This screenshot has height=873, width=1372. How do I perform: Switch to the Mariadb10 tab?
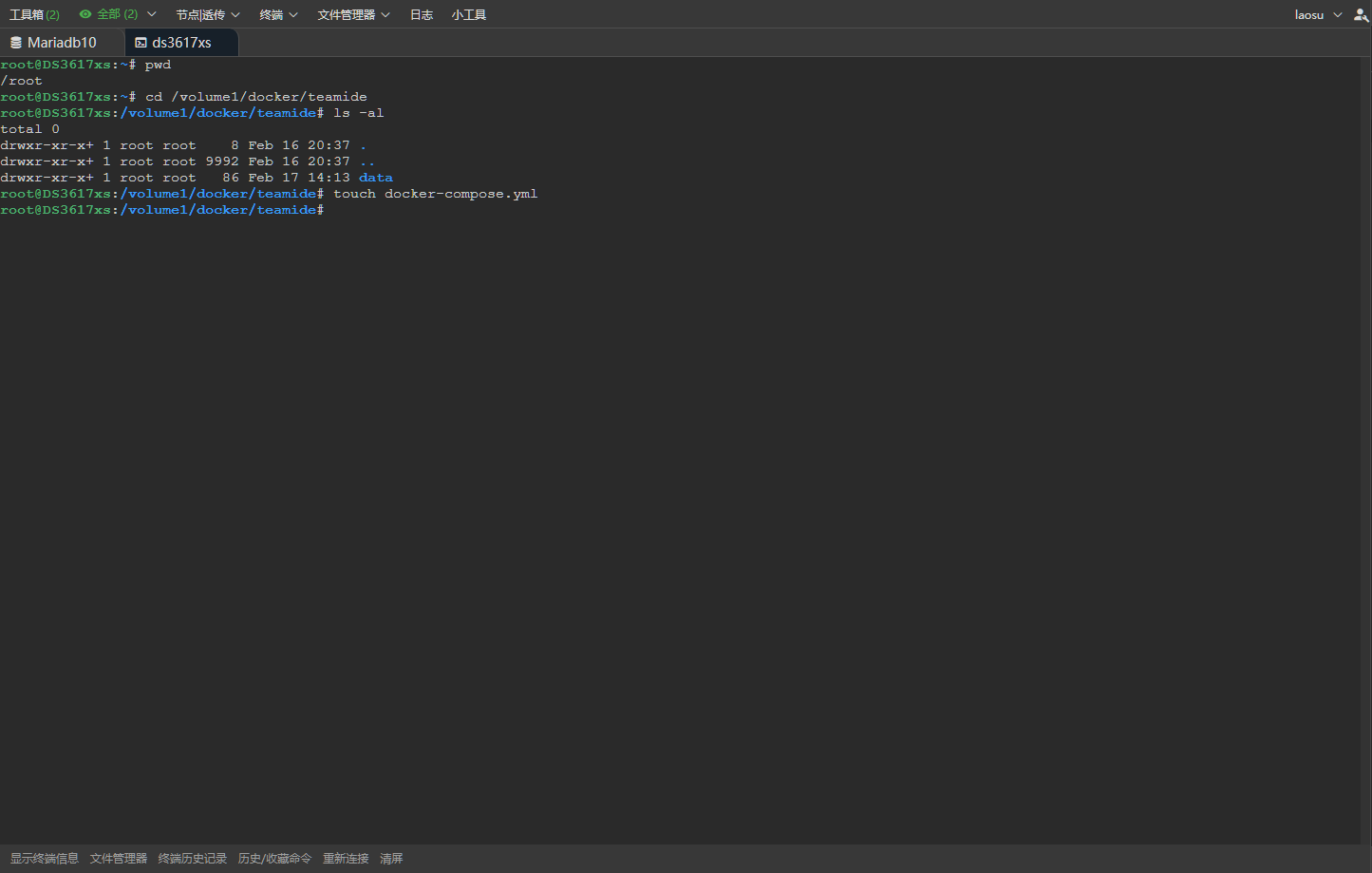pos(62,42)
